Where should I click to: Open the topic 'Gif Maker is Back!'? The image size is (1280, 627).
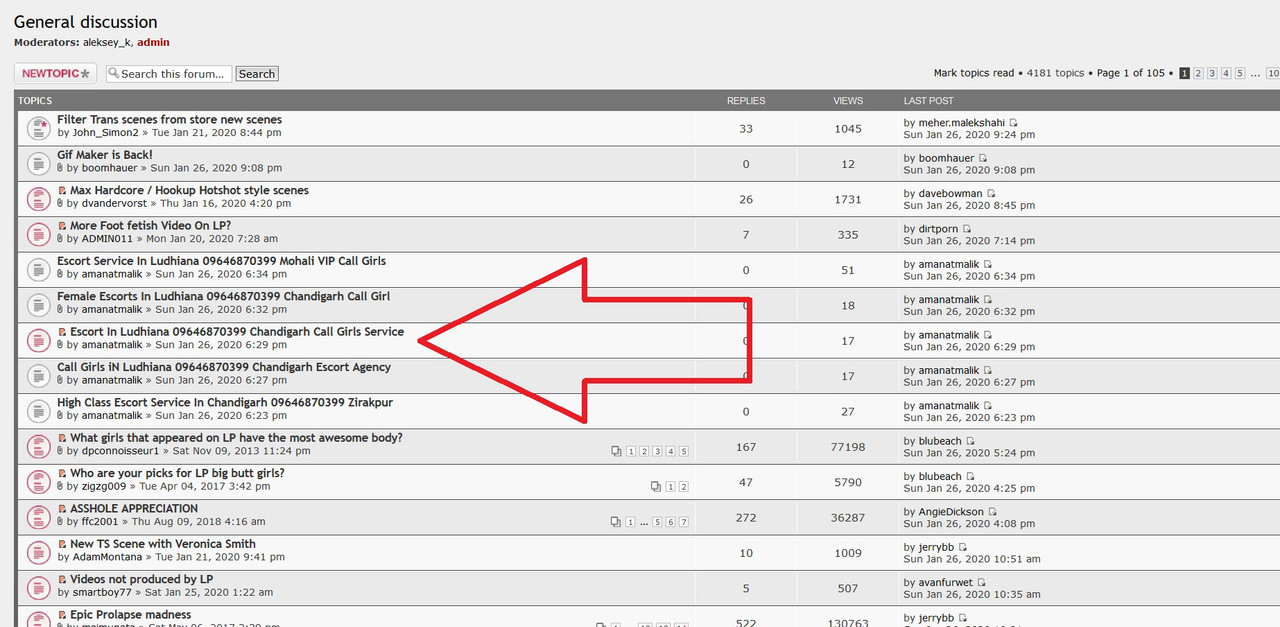coord(105,155)
